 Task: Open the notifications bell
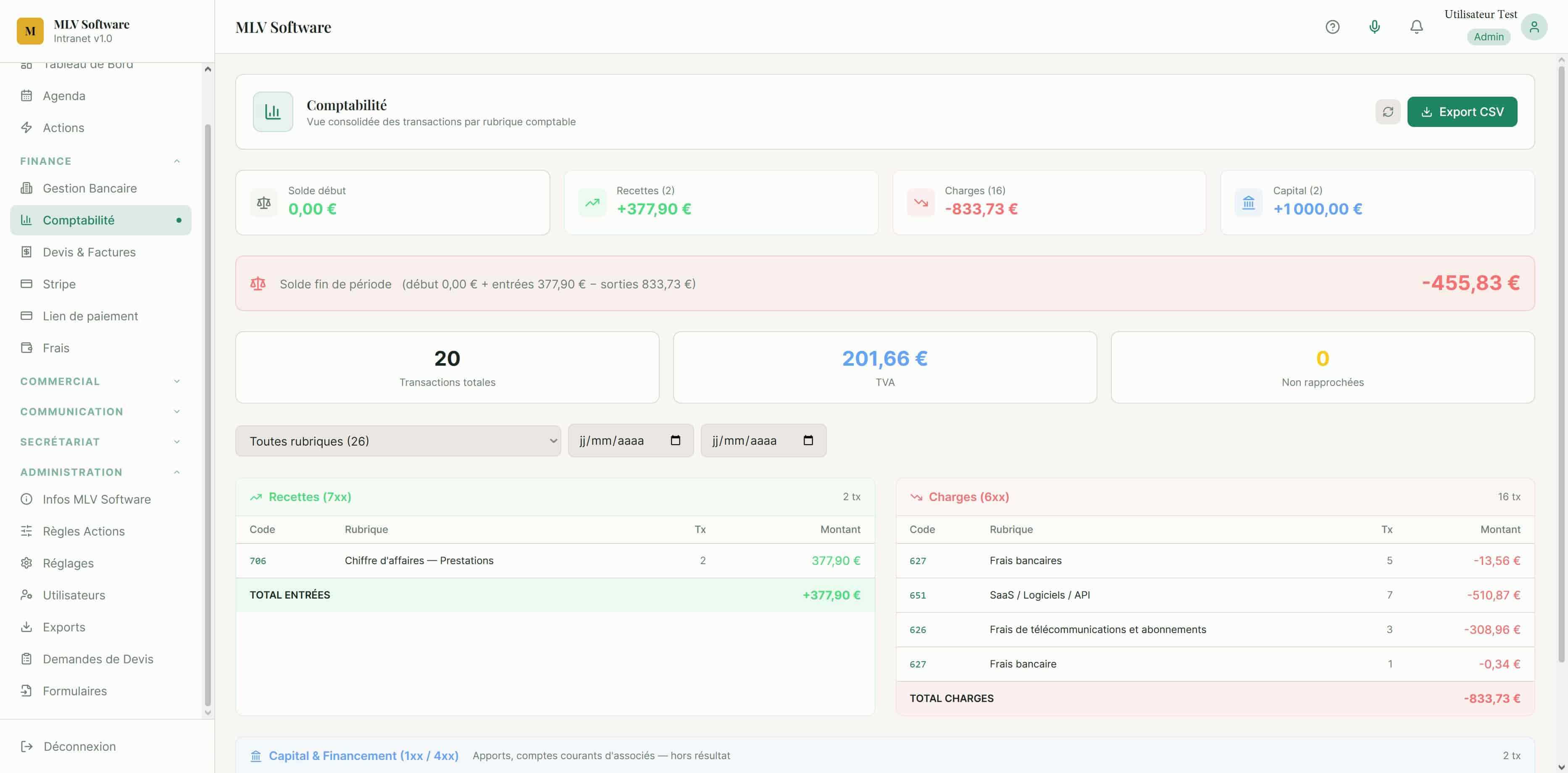pos(1416,27)
